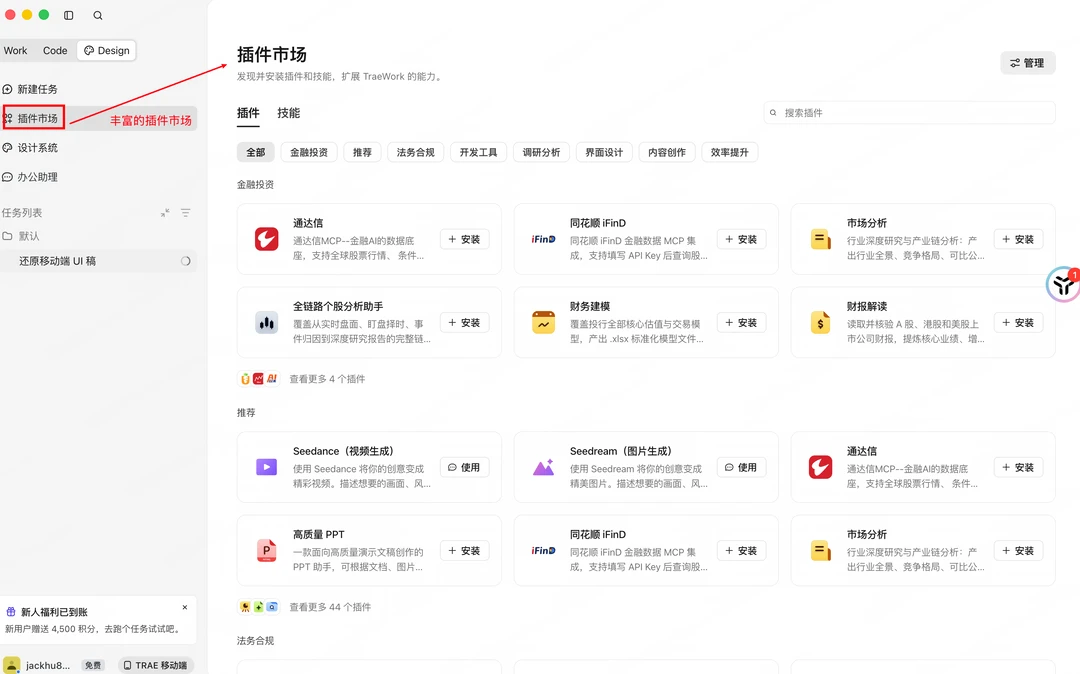Open the 还原移动端 UI 稿 task
This screenshot has height=674, width=1080.
click(98, 261)
